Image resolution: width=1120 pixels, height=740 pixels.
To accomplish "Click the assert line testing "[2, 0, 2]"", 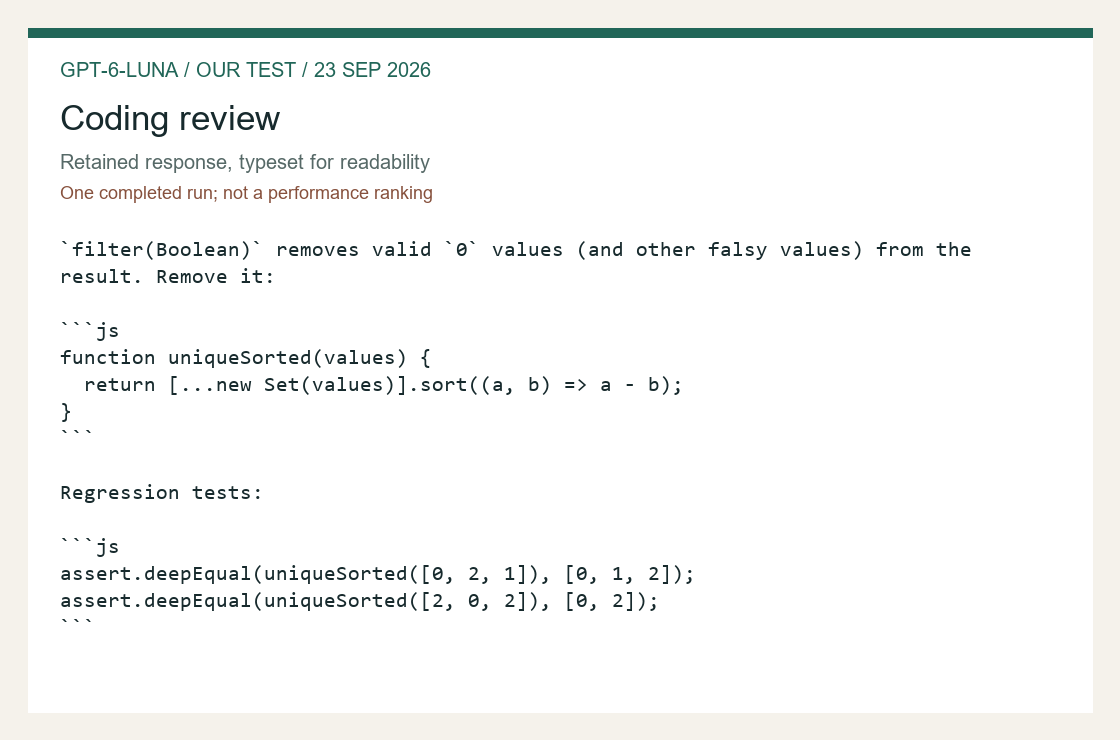I will (x=359, y=601).
